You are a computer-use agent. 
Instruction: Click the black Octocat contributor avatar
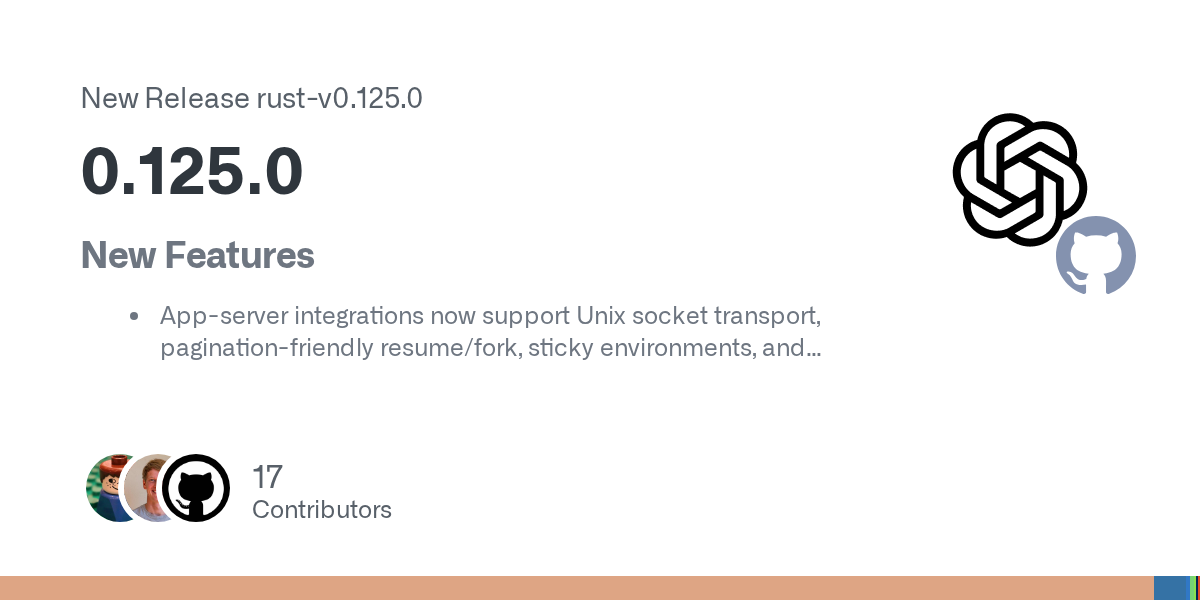pyautogui.click(x=196, y=488)
